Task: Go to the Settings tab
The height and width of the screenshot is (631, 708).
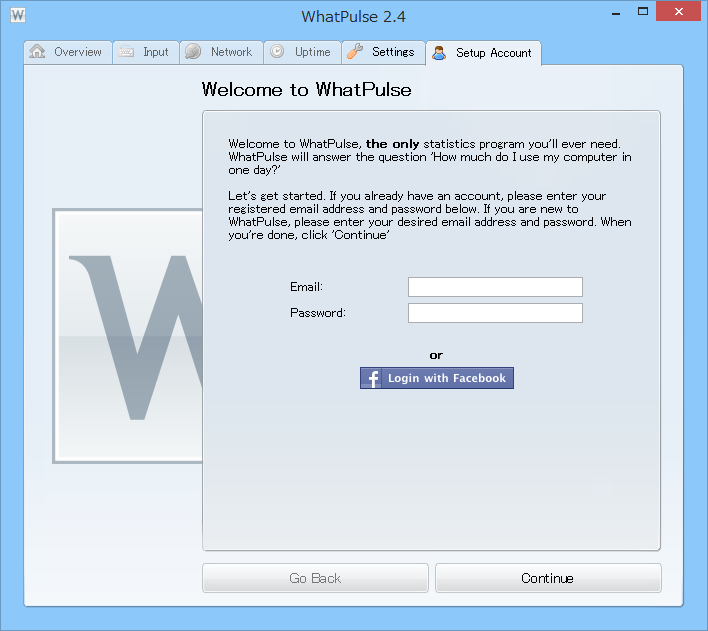Action: (383, 52)
